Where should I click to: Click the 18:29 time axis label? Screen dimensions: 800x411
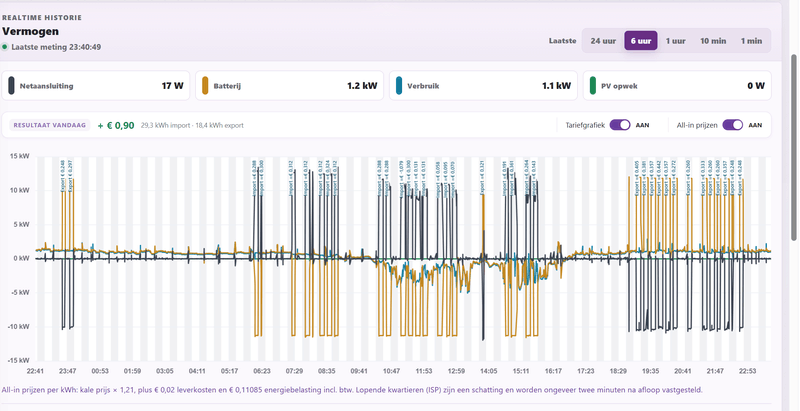pyautogui.click(x=618, y=371)
